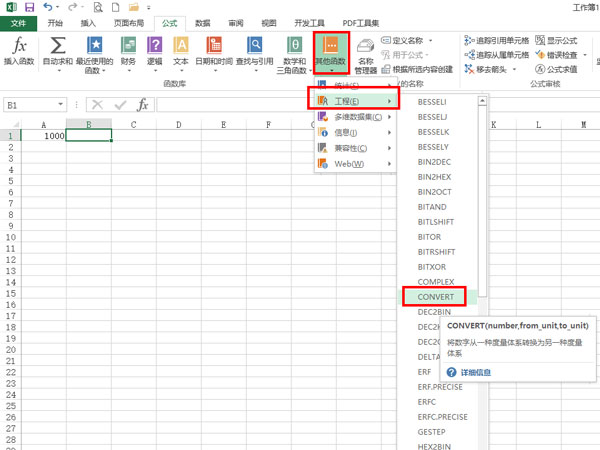
Task: Select CONVERT from the function list
Action: 436,298
